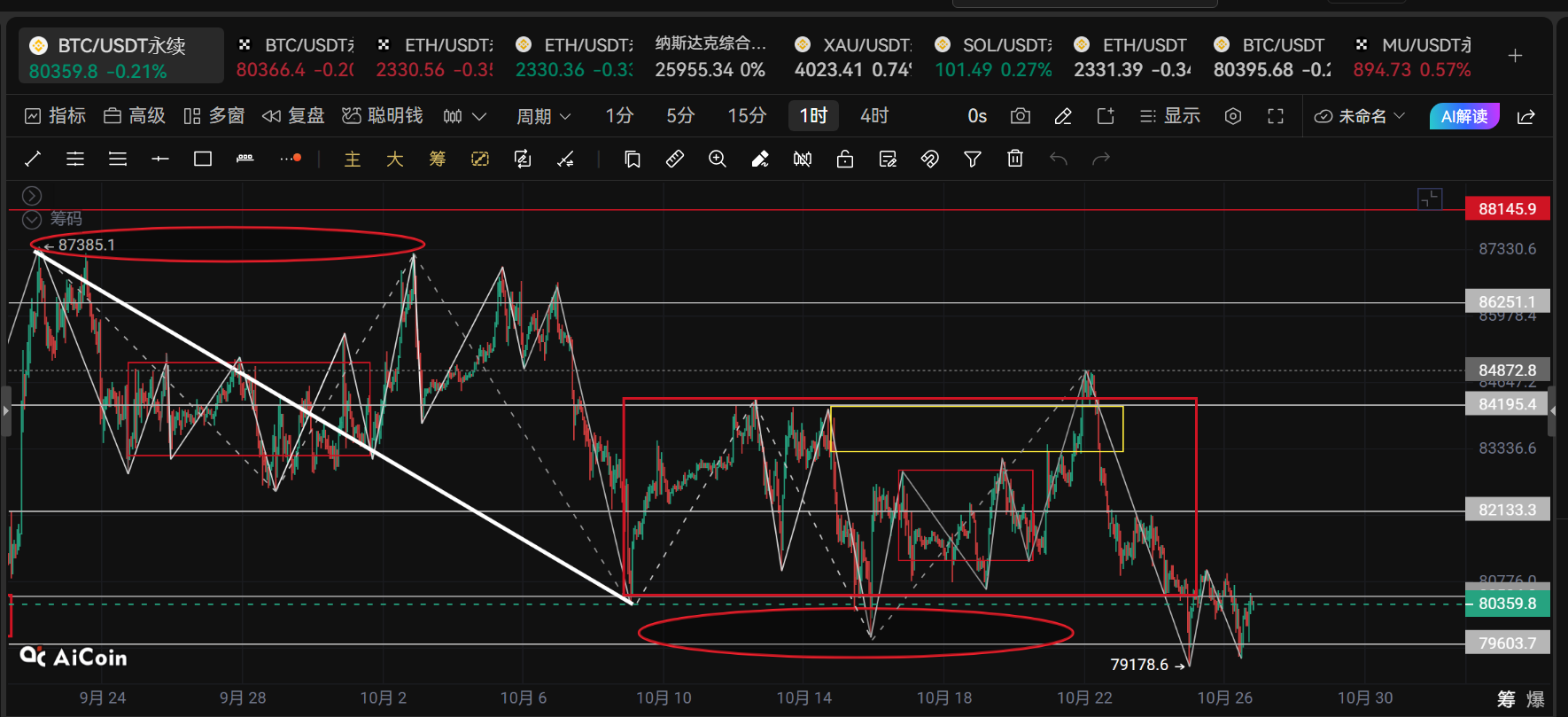Switch to the SOL/USDT tab
1568x717 pixels.
pos(993,57)
